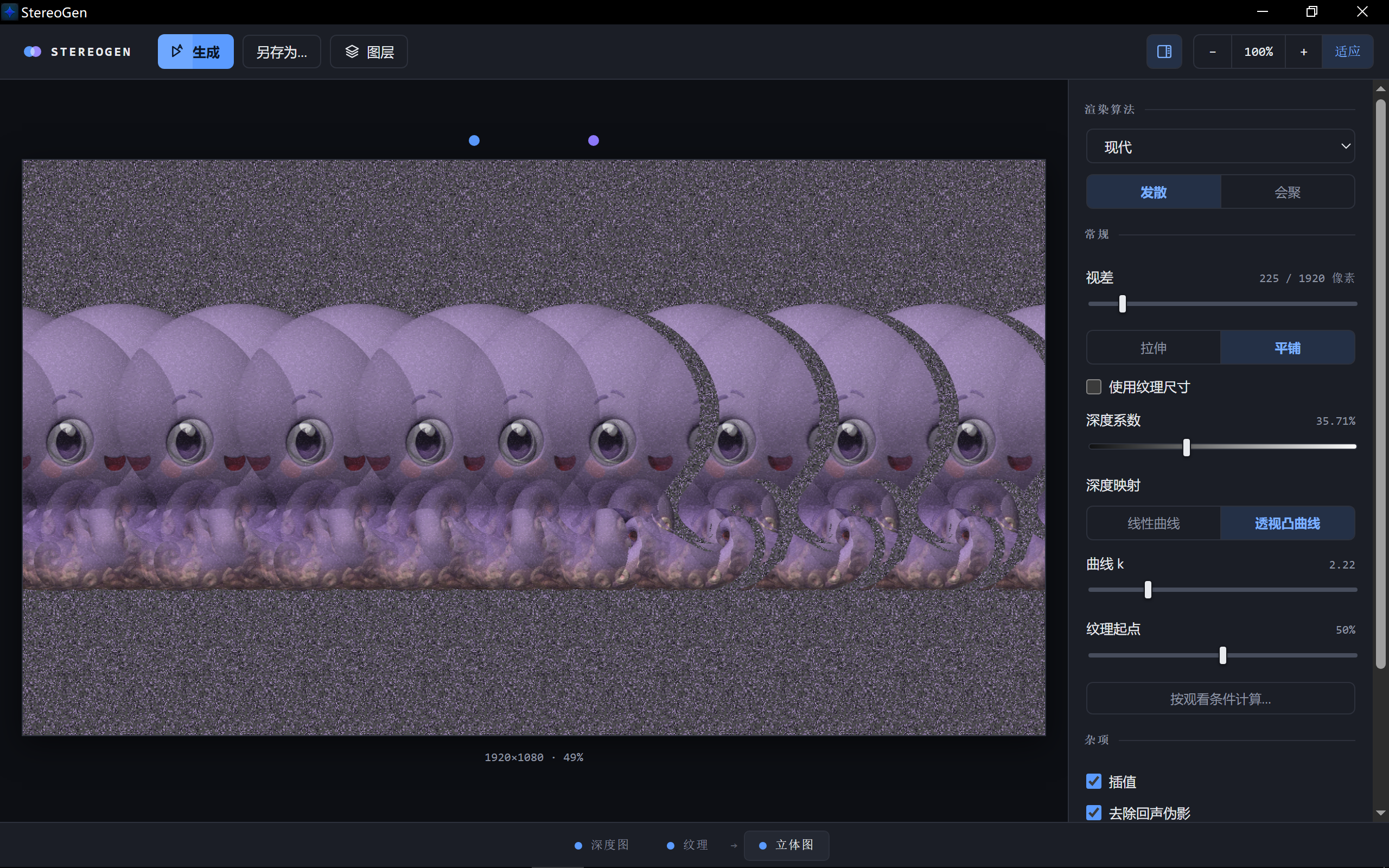Click the panel scrollbar up arrow

[x=1380, y=89]
